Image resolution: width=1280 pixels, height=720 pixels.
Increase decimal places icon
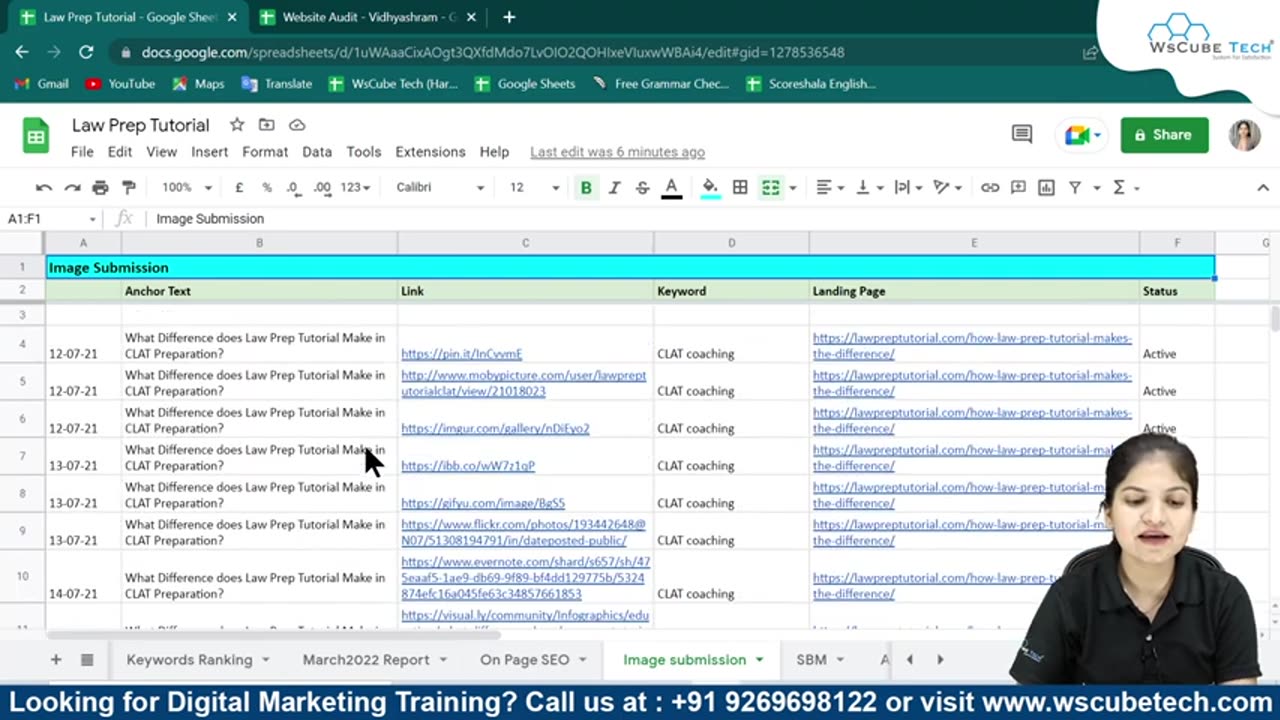(x=322, y=187)
